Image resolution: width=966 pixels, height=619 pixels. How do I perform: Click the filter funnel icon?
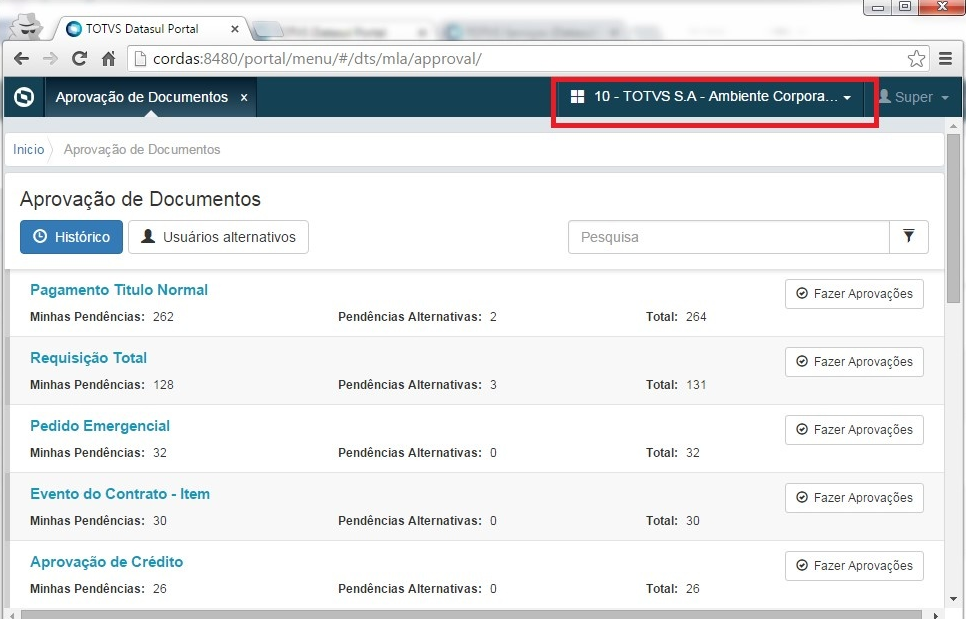pyautogui.click(x=909, y=237)
